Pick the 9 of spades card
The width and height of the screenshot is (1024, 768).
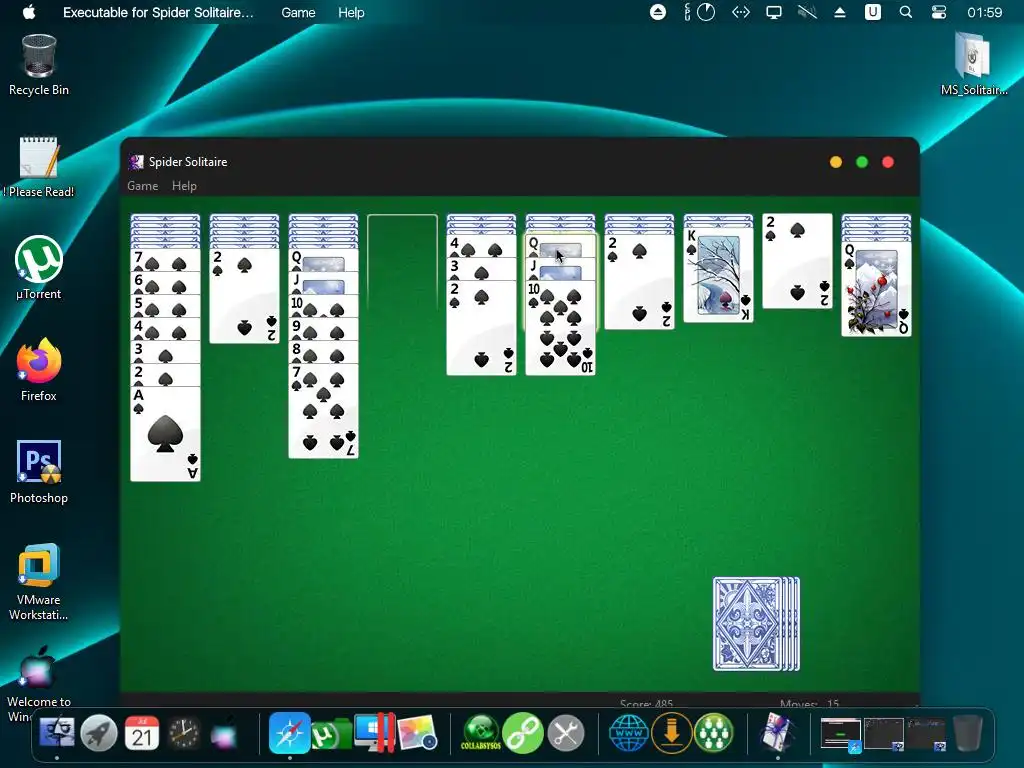pos(323,329)
